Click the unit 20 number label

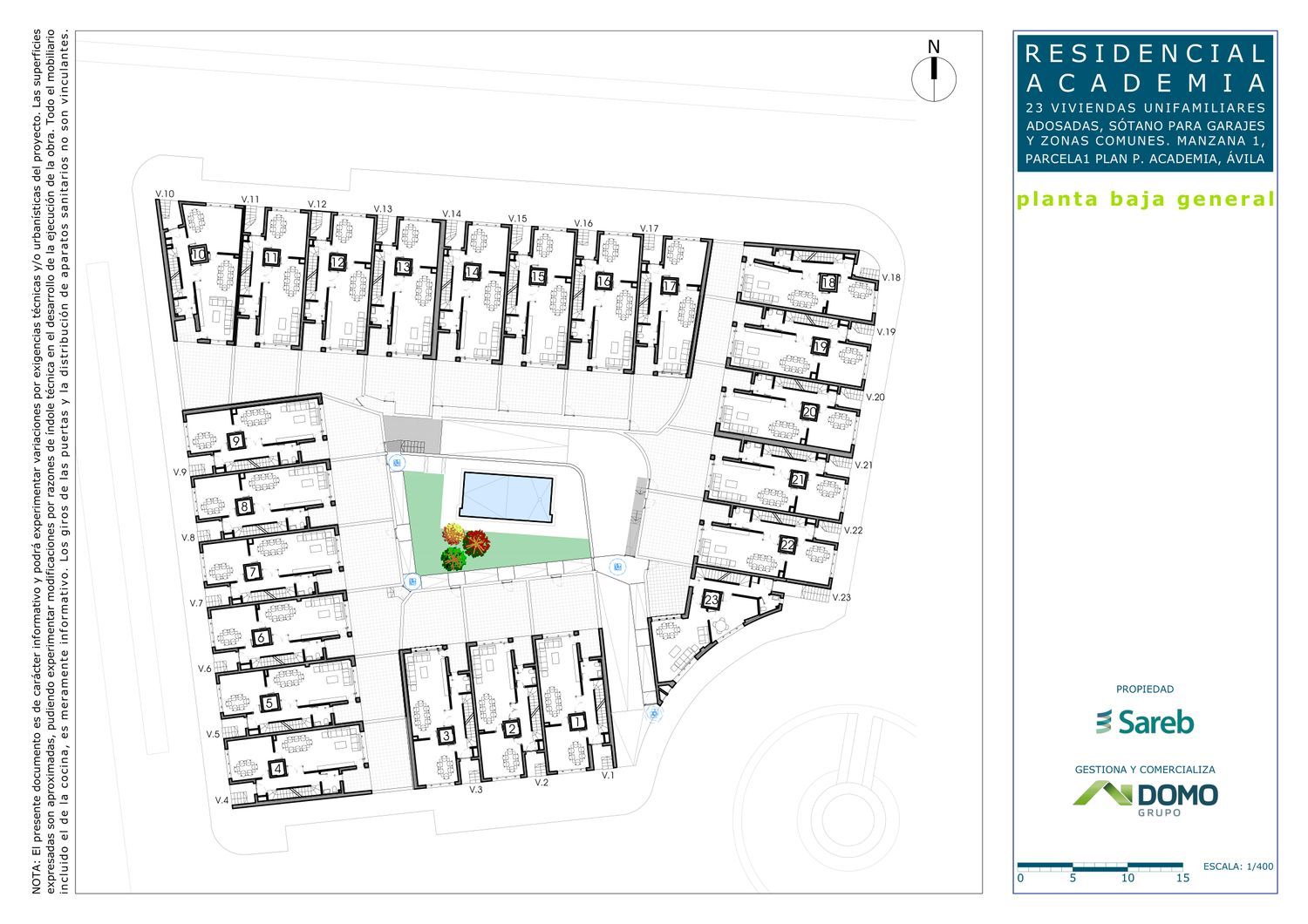(809, 411)
